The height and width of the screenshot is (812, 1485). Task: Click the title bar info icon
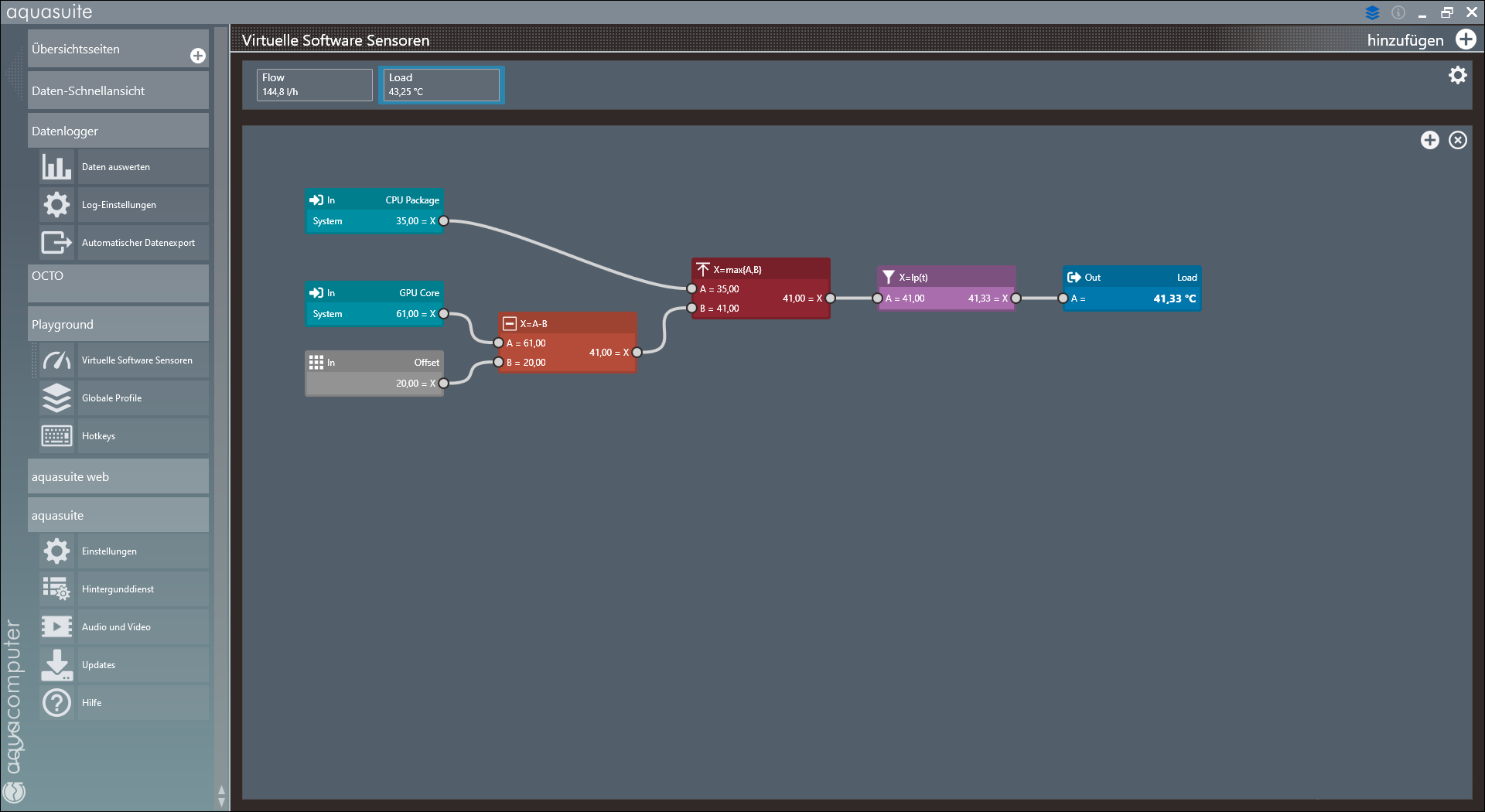point(1398,12)
